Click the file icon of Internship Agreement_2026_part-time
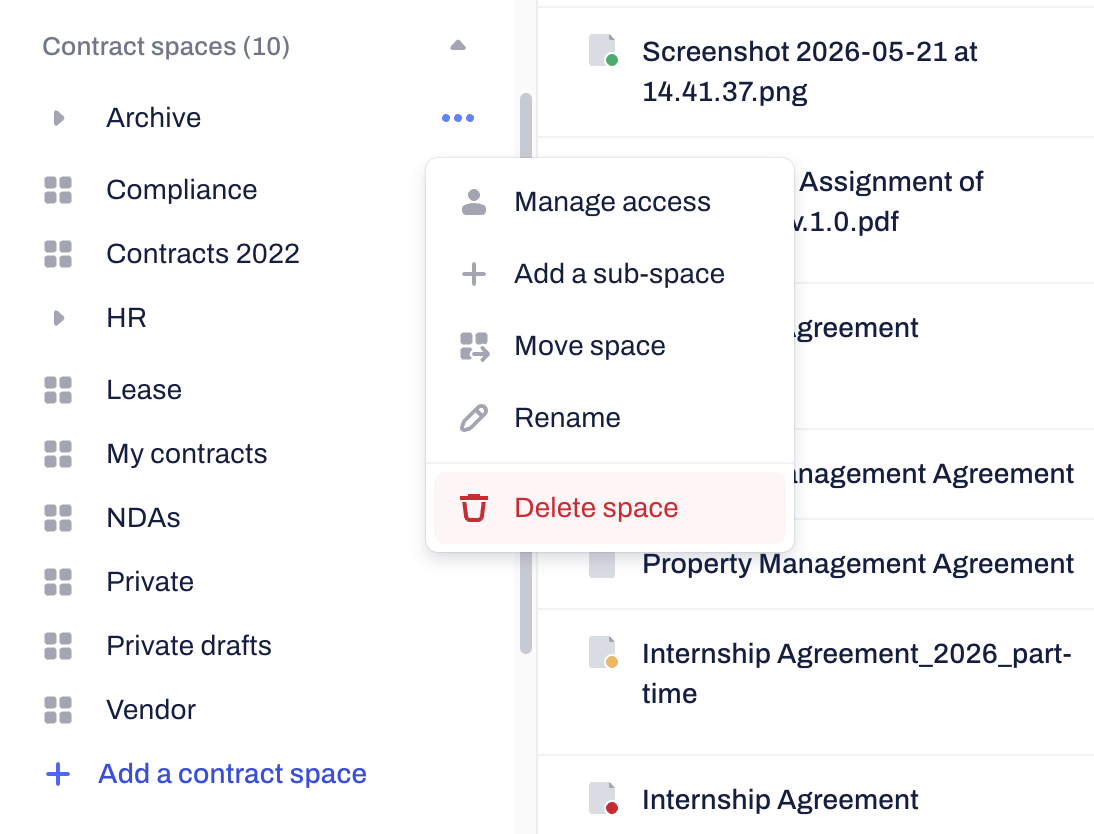The image size is (1094, 834). 603,653
